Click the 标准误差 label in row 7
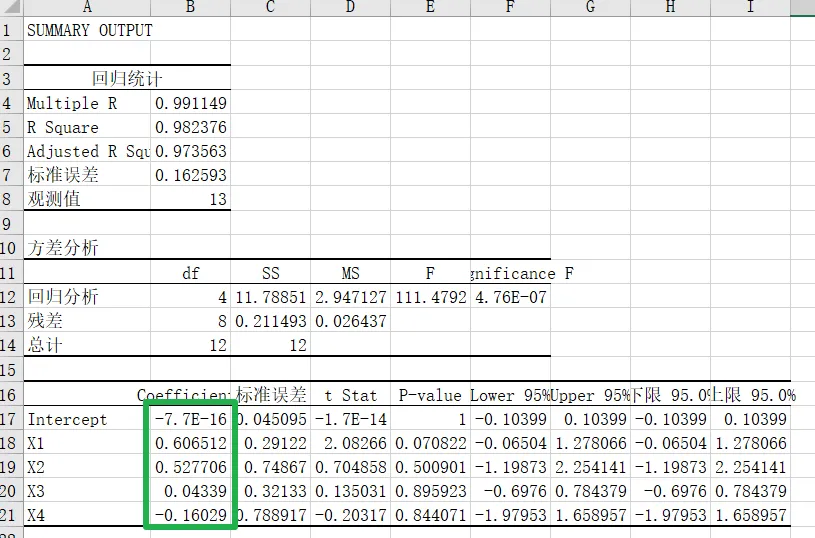The image size is (815, 538). pos(87,175)
